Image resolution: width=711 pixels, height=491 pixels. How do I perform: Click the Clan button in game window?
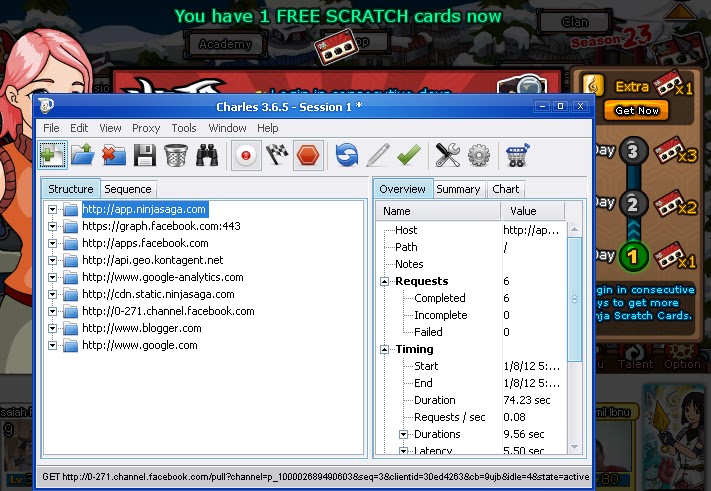575,22
